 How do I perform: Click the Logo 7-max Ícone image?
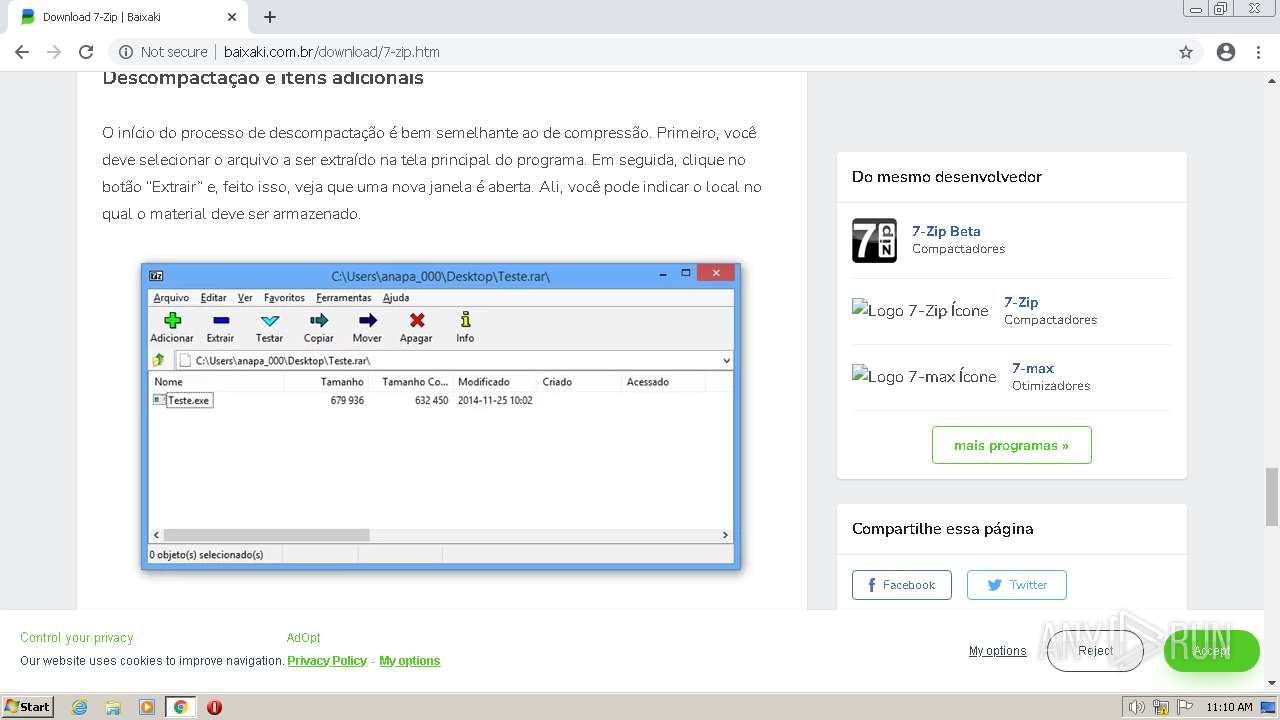point(924,376)
